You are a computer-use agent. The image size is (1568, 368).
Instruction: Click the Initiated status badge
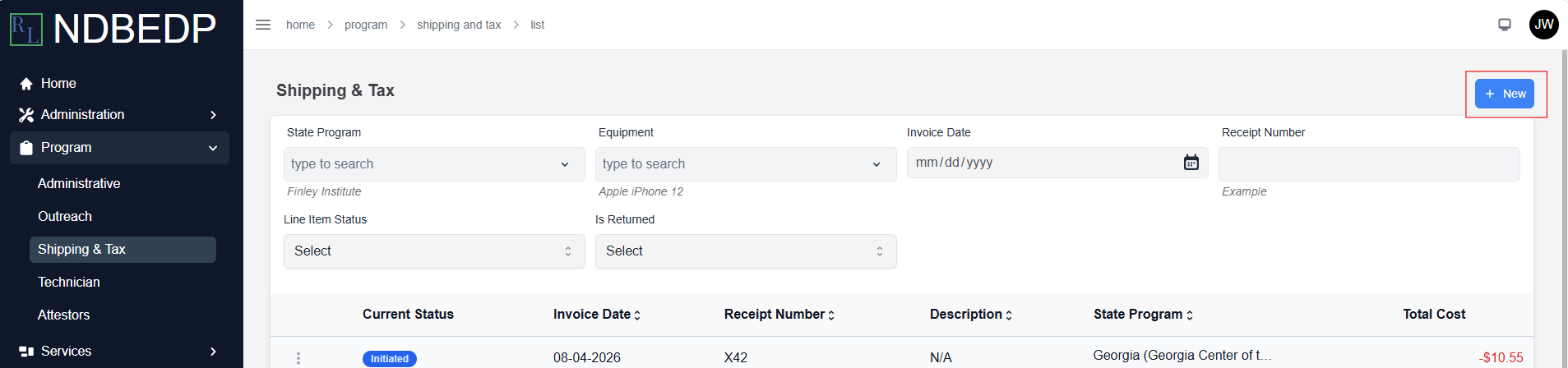390,359
